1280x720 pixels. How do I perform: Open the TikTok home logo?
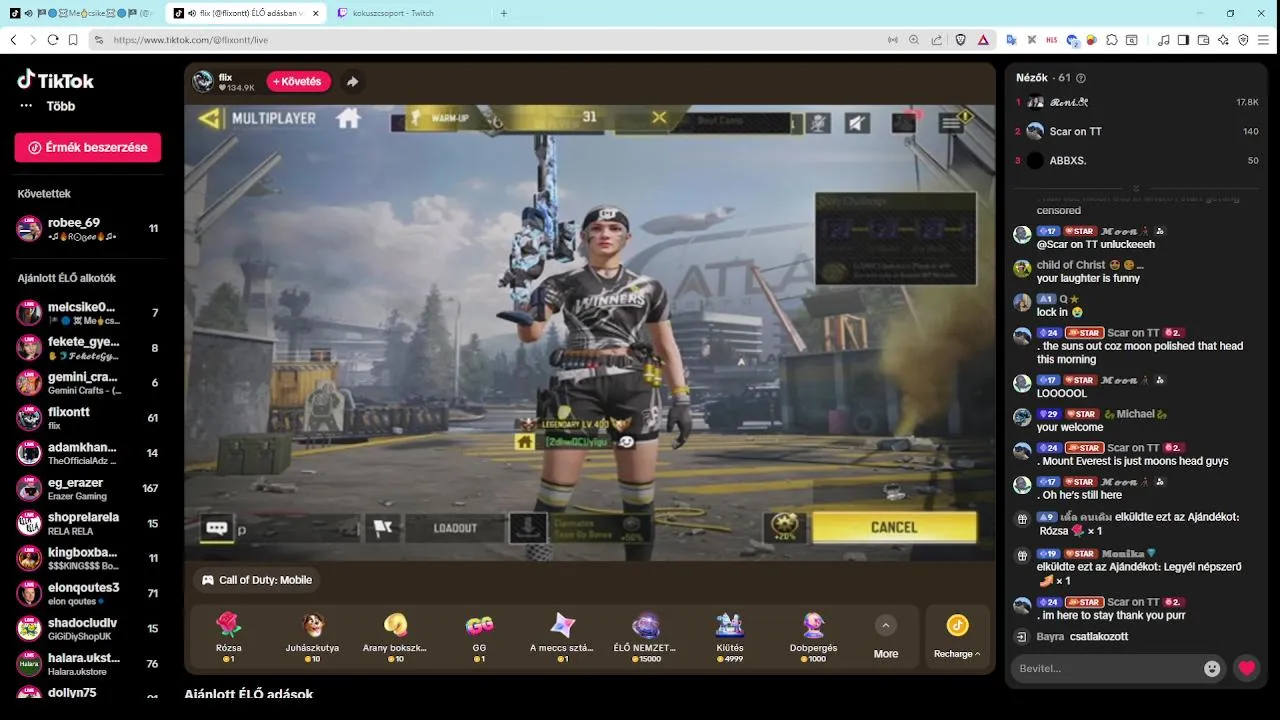pyautogui.click(x=56, y=81)
